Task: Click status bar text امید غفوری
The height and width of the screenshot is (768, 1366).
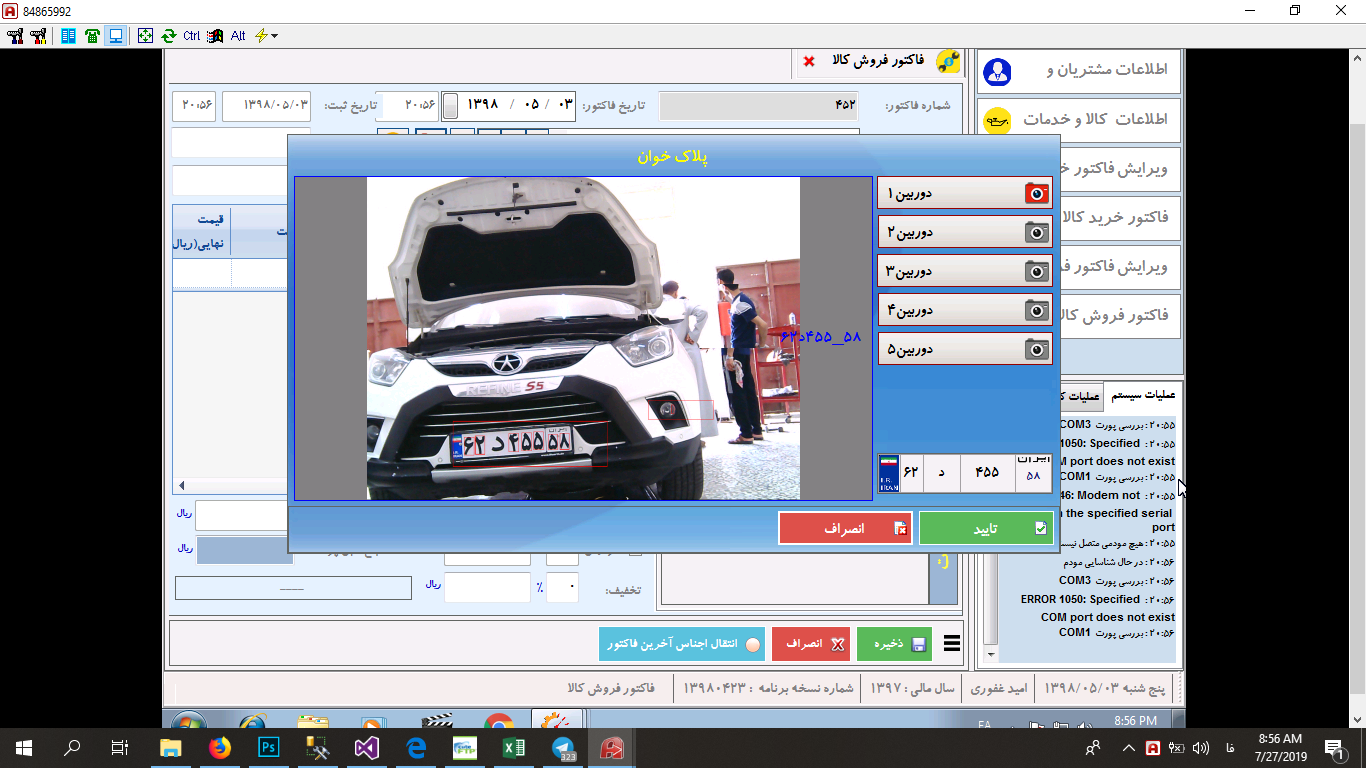Action: click(x=998, y=688)
